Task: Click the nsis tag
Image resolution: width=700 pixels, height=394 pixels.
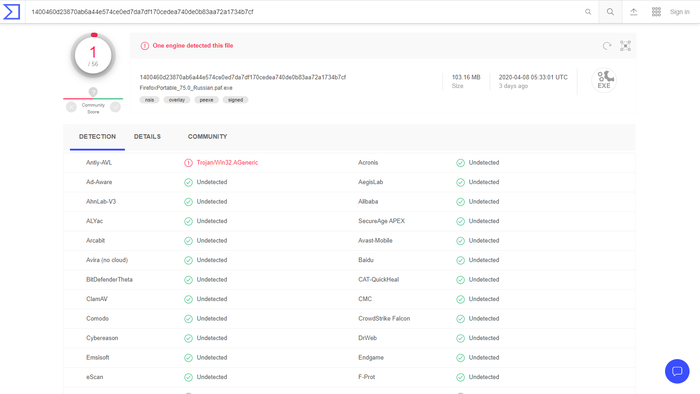Action: 150,100
